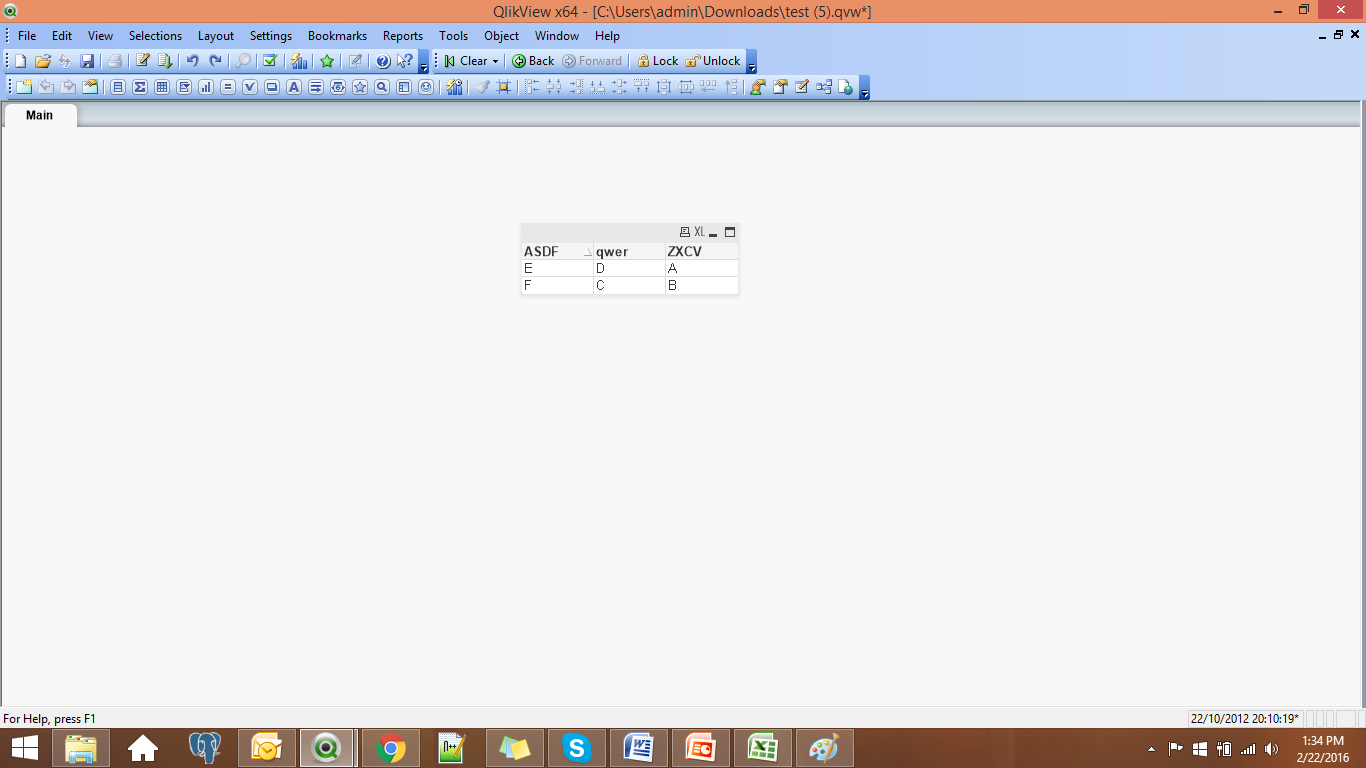Screen dimensions: 1366x768
Task: Select the qwer column header
Action: [629, 252]
